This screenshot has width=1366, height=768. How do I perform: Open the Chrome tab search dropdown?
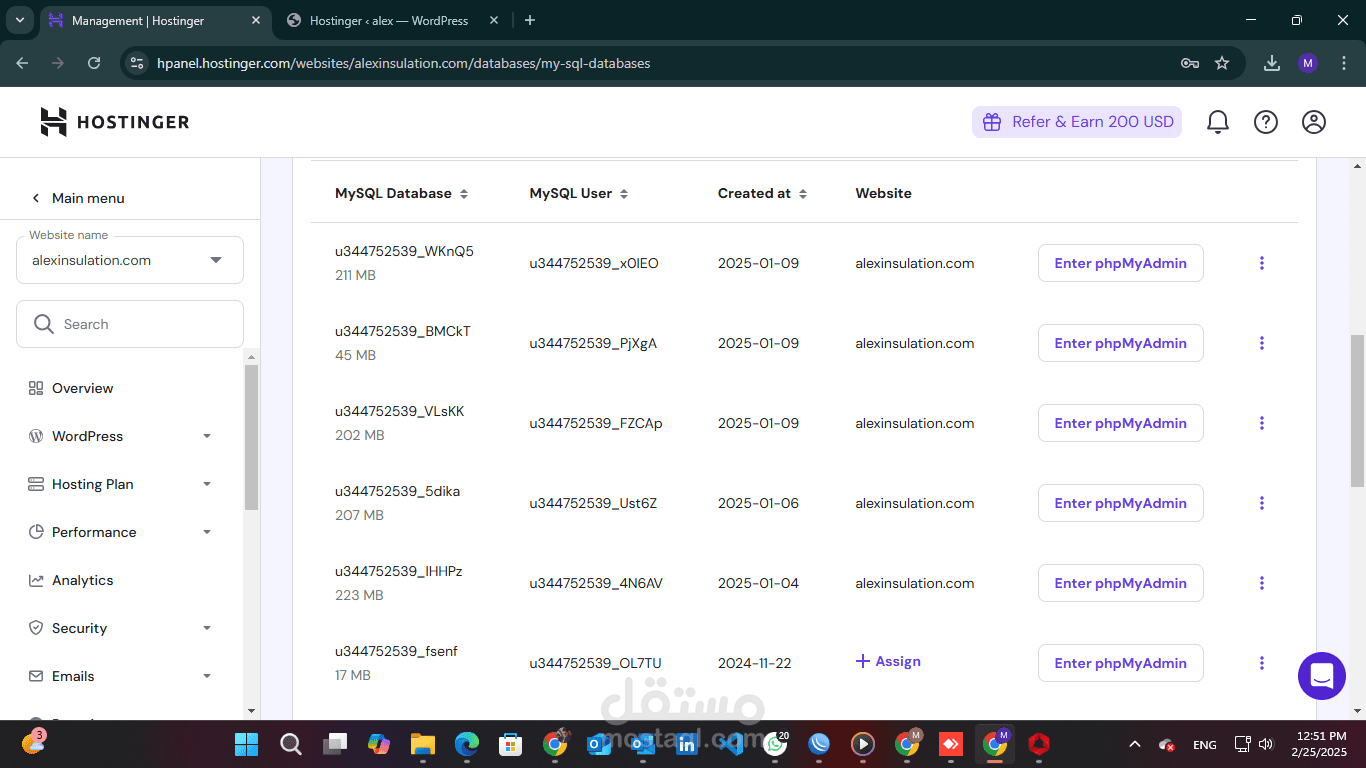pos(20,20)
